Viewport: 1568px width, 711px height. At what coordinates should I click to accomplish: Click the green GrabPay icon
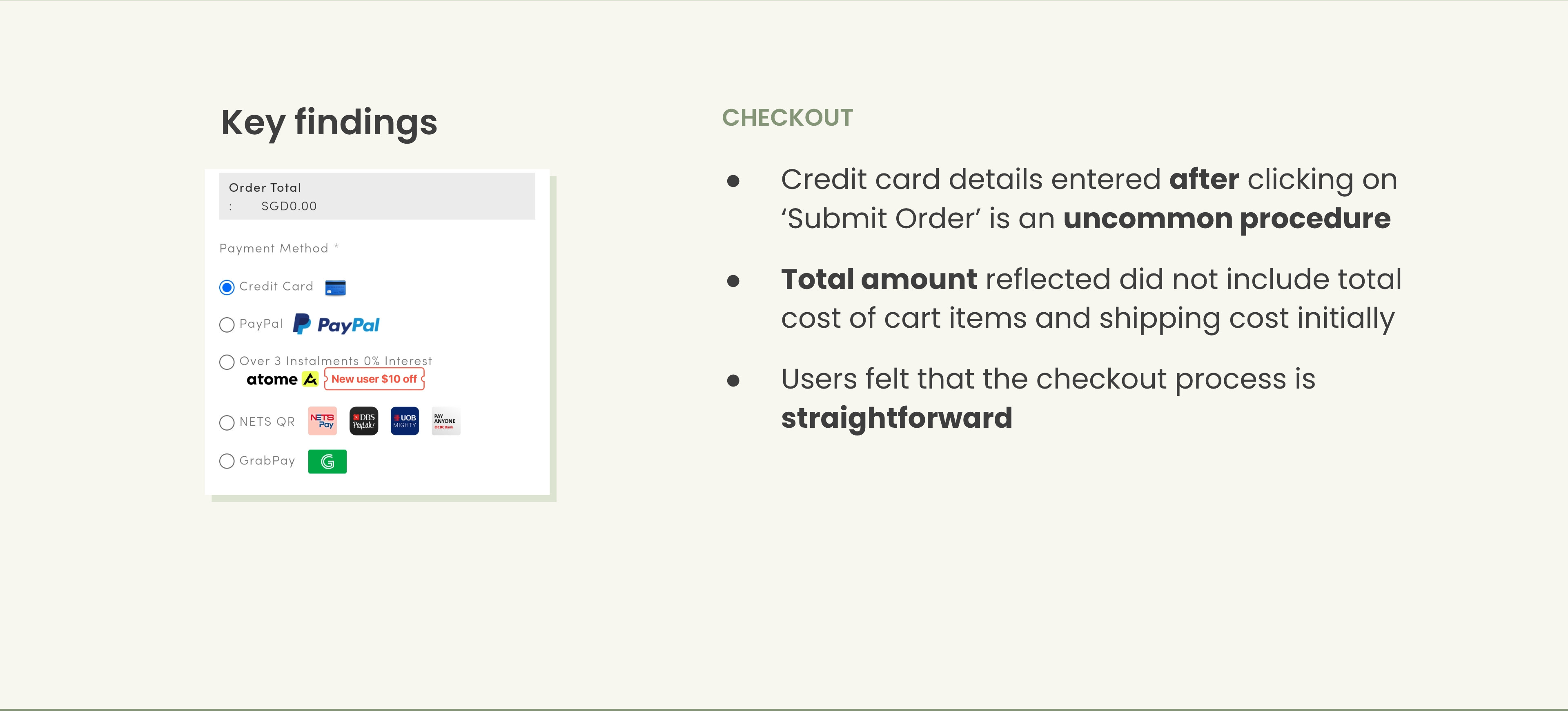point(327,462)
